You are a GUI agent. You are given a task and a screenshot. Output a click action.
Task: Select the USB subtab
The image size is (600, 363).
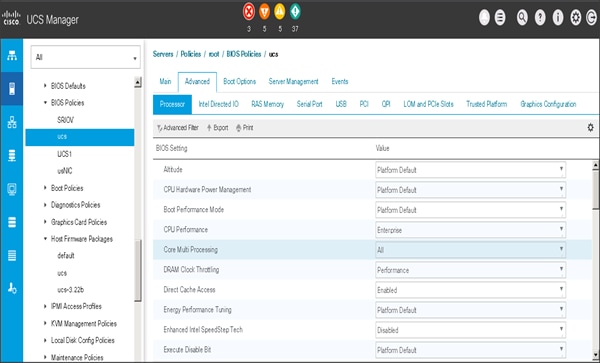pyautogui.click(x=341, y=104)
